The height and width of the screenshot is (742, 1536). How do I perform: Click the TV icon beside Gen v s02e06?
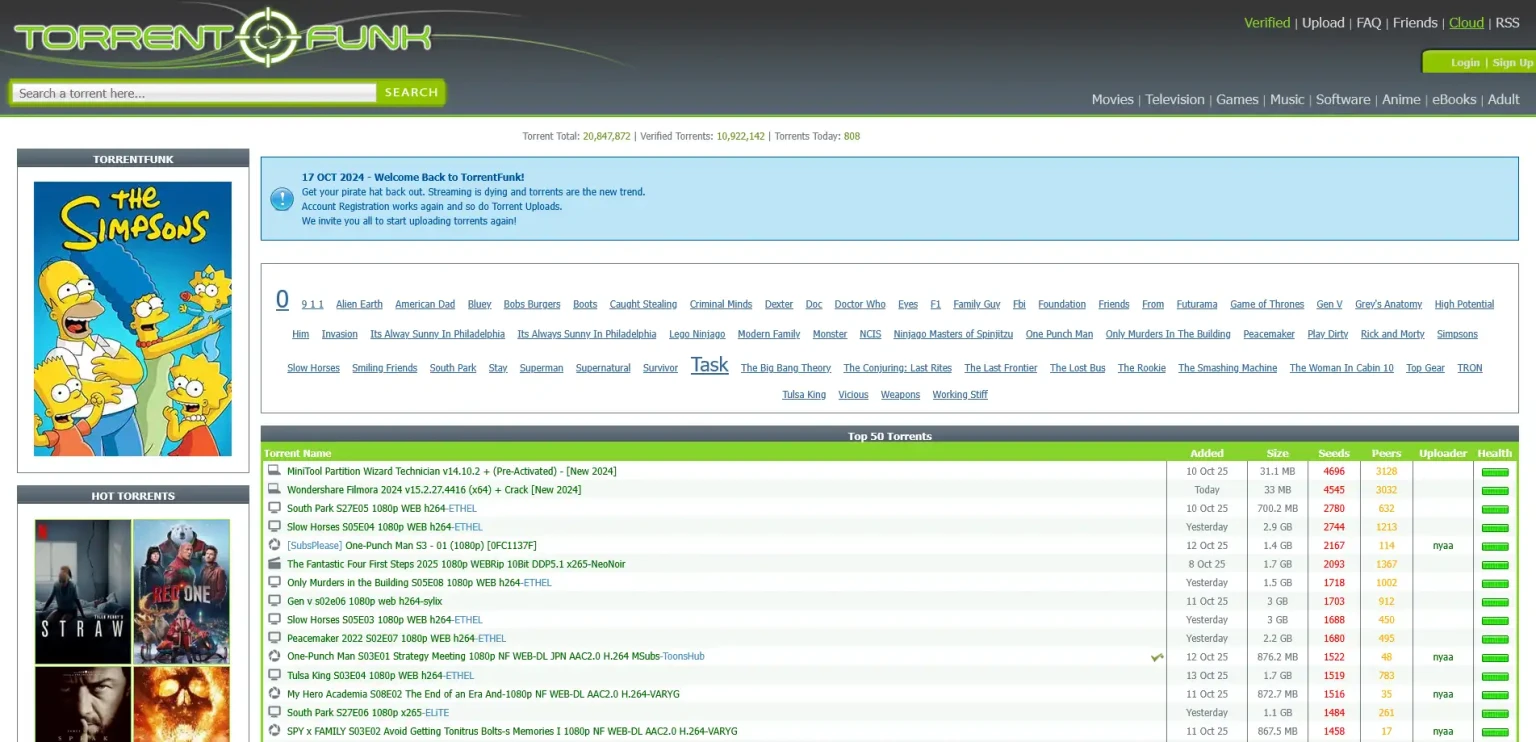click(x=274, y=601)
